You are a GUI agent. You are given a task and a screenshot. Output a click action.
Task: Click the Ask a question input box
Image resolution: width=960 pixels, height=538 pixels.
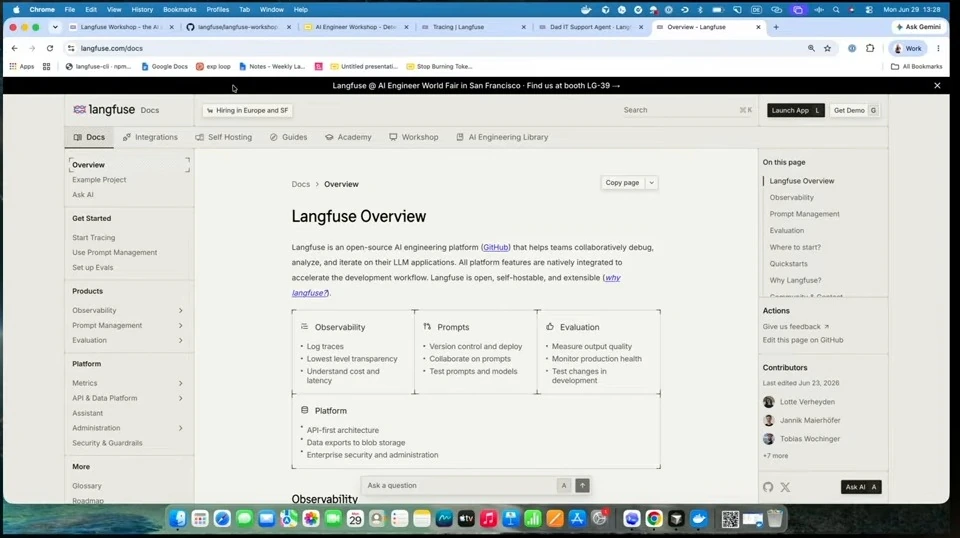coord(460,485)
